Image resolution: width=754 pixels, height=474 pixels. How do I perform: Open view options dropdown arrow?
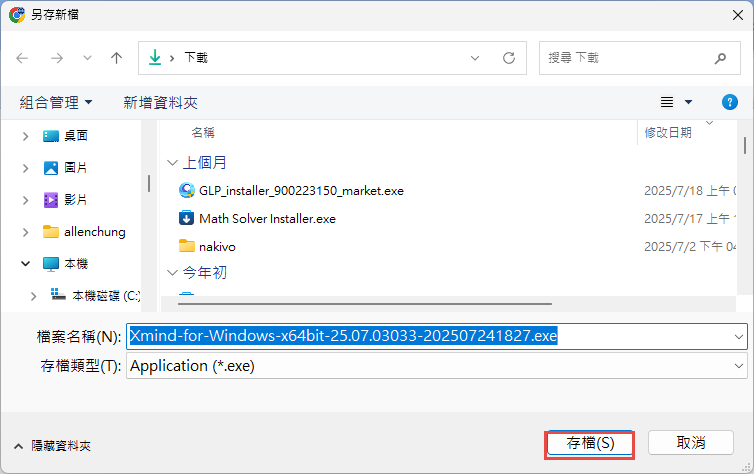(688, 102)
